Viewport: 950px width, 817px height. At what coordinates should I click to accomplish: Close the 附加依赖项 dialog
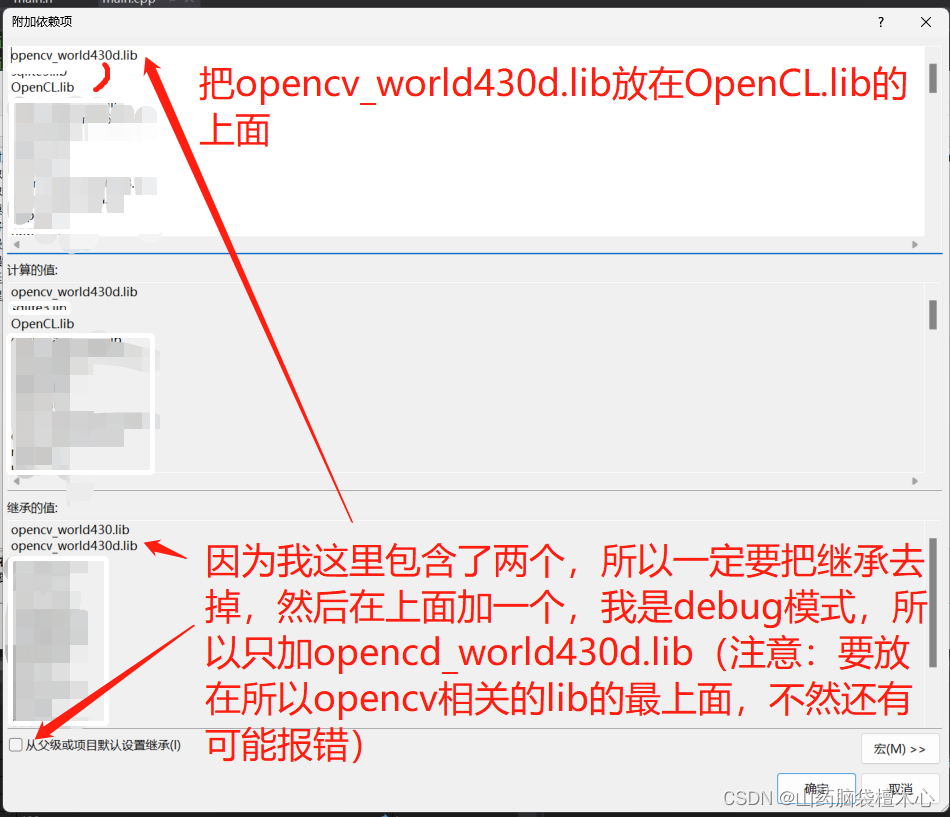(x=925, y=22)
